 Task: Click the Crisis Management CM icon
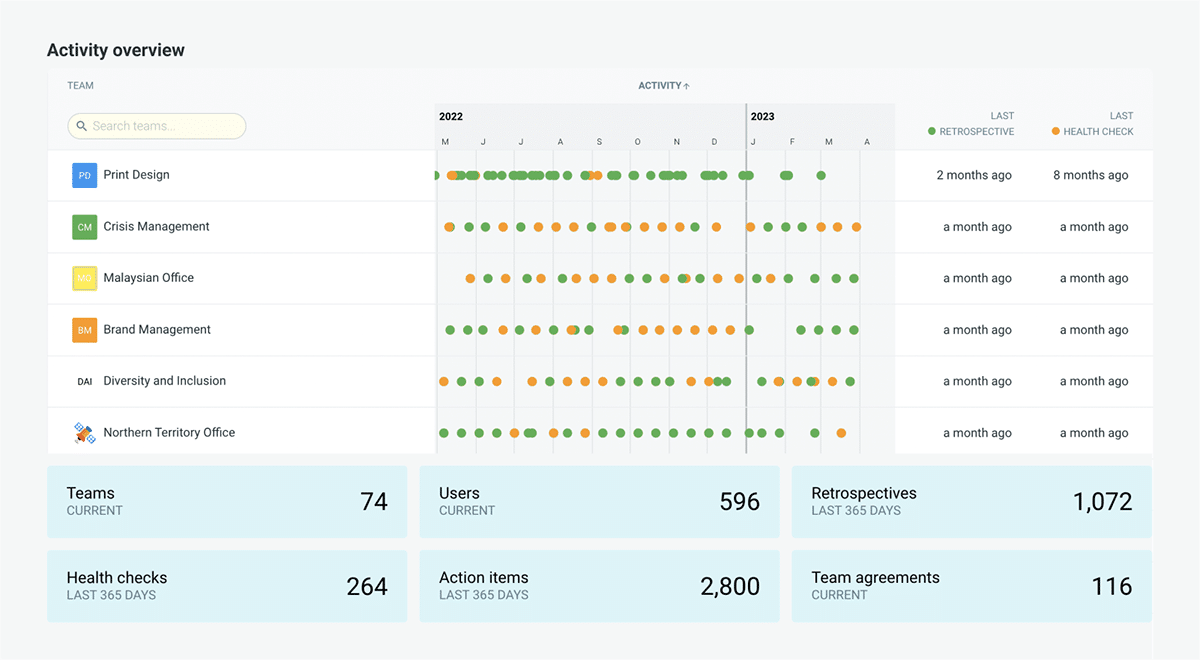tap(84, 227)
